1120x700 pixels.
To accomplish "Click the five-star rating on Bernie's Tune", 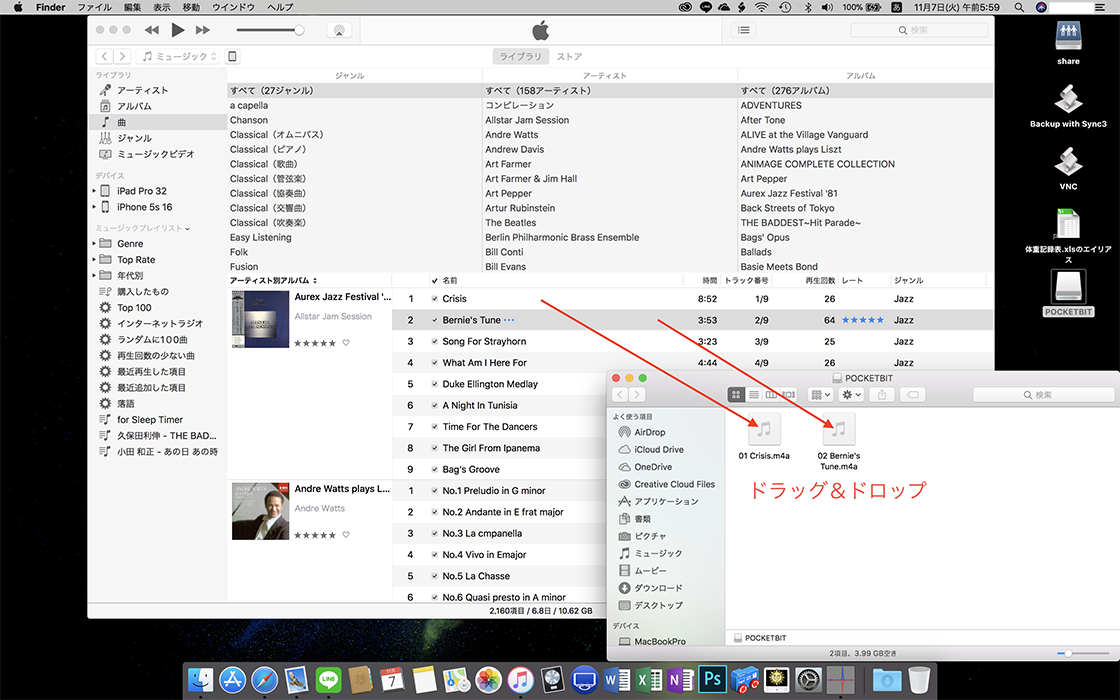I will pyautogui.click(x=862, y=320).
